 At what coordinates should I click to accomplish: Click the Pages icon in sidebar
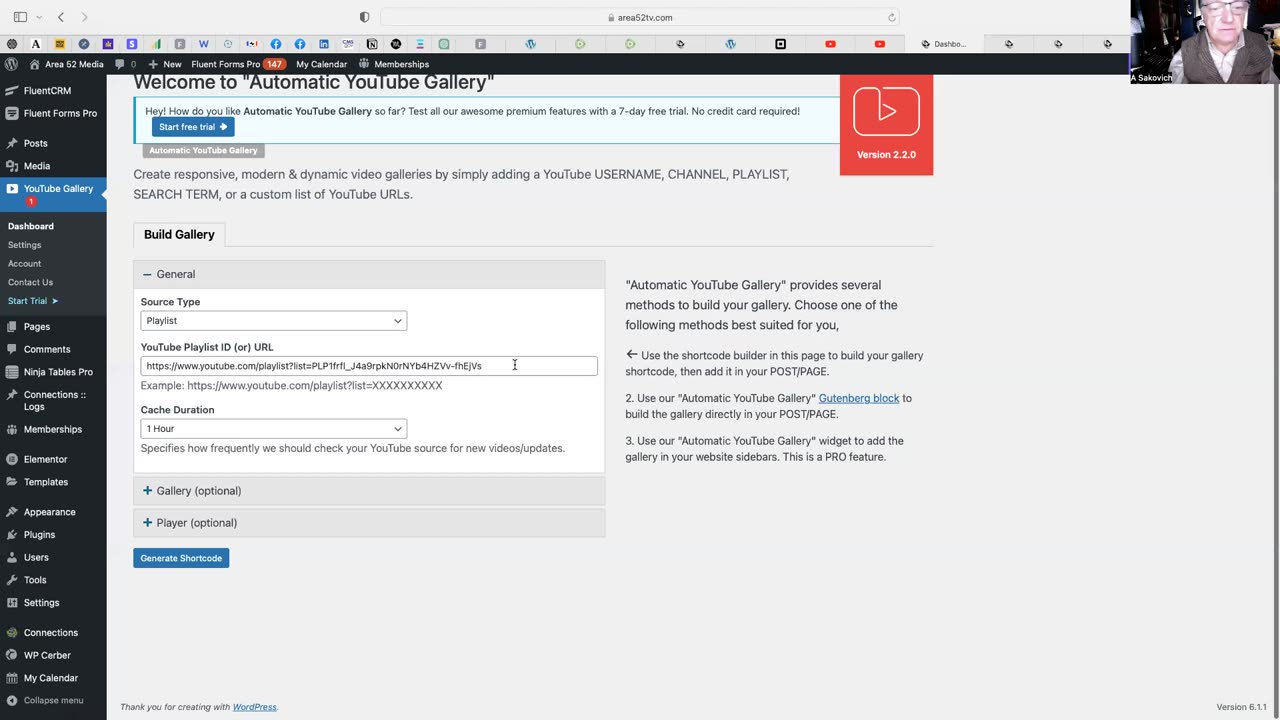coord(12,326)
